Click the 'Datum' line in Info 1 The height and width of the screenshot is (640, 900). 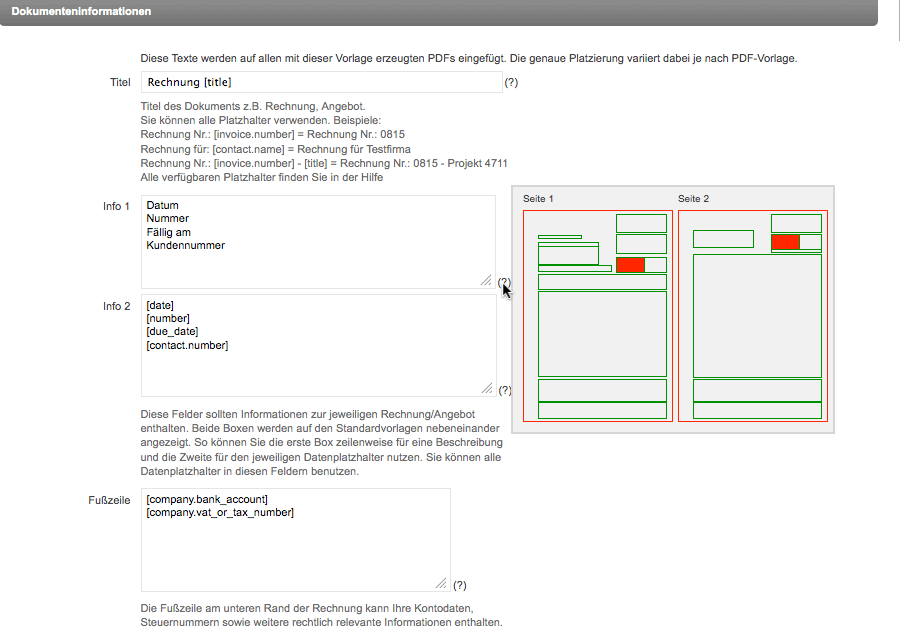click(x=162, y=205)
